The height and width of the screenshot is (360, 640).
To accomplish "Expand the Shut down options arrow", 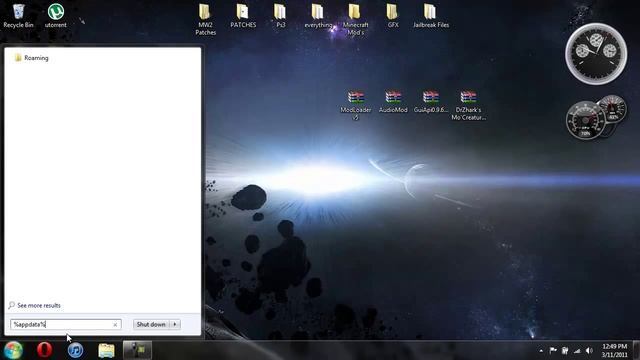I will point(175,324).
